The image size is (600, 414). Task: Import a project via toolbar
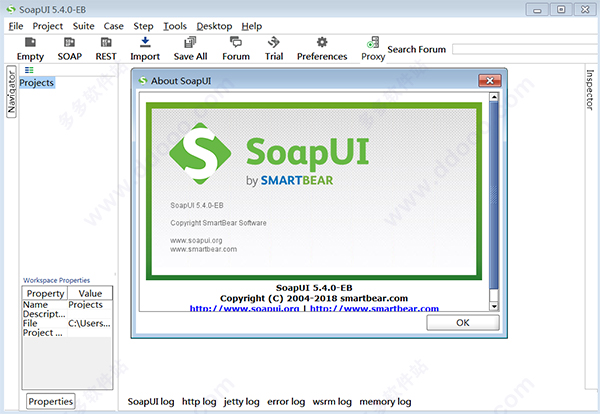pos(145,49)
